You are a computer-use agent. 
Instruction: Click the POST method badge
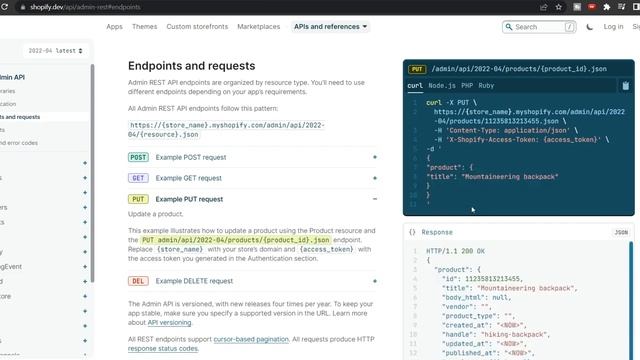pos(138,157)
